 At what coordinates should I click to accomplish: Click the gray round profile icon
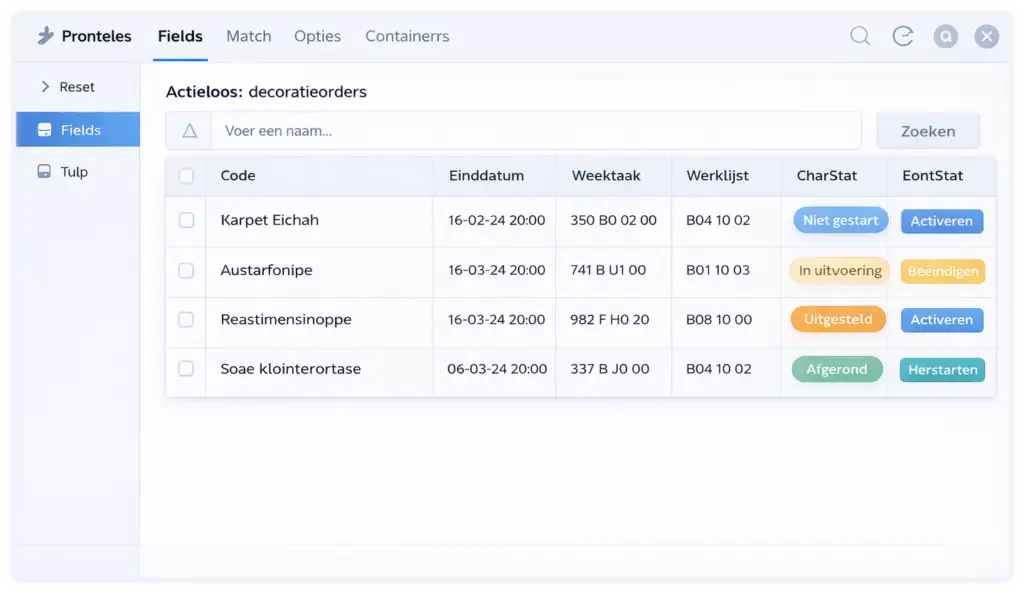pos(945,37)
